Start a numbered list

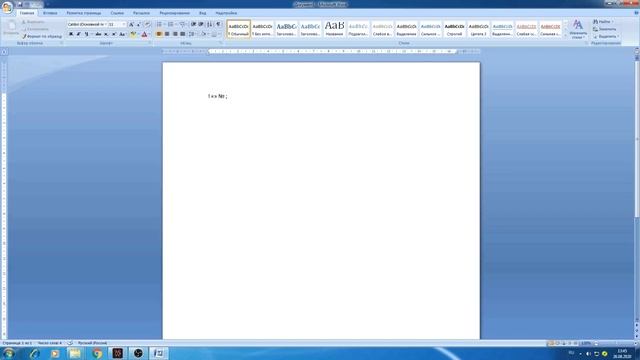[x=171, y=24]
